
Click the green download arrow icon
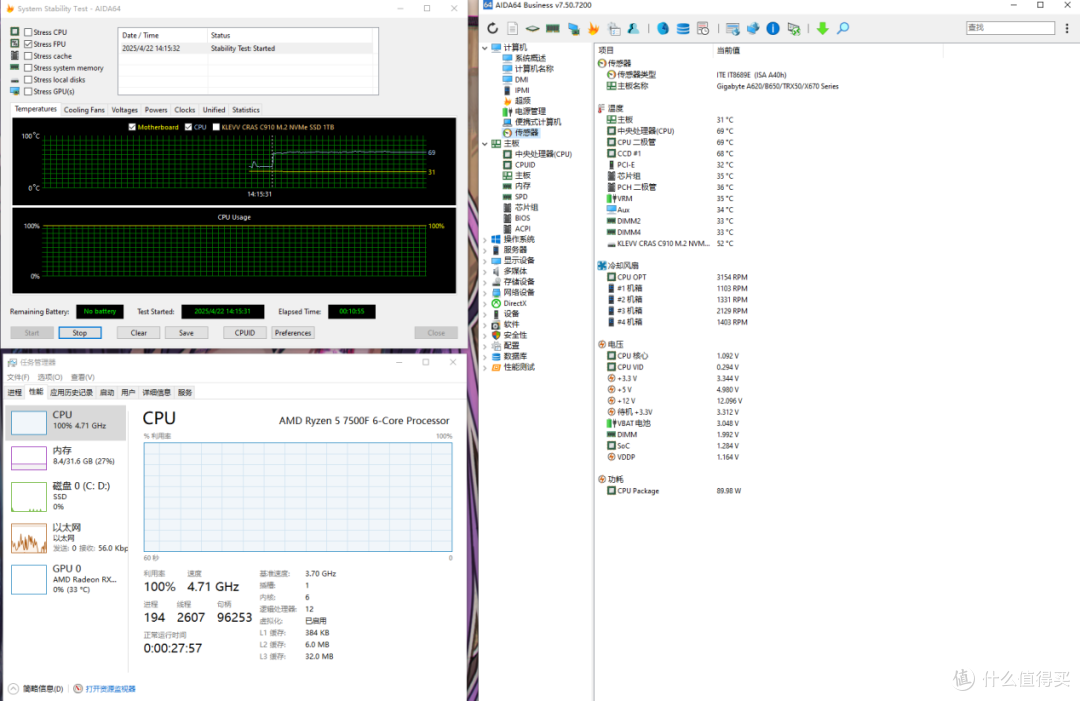tap(822, 28)
